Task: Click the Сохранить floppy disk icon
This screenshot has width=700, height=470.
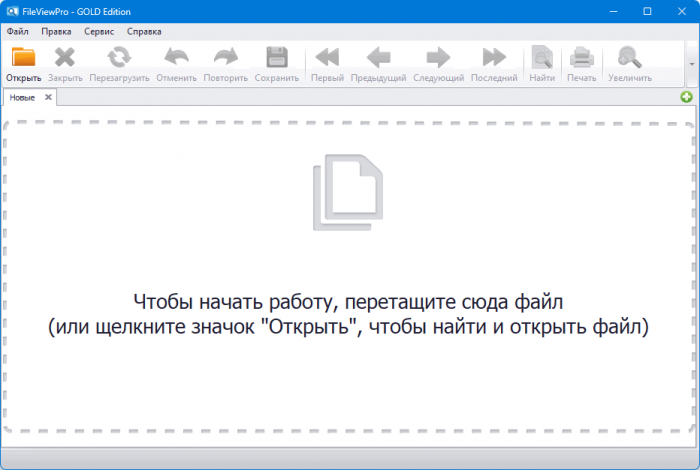Action: click(x=276, y=58)
